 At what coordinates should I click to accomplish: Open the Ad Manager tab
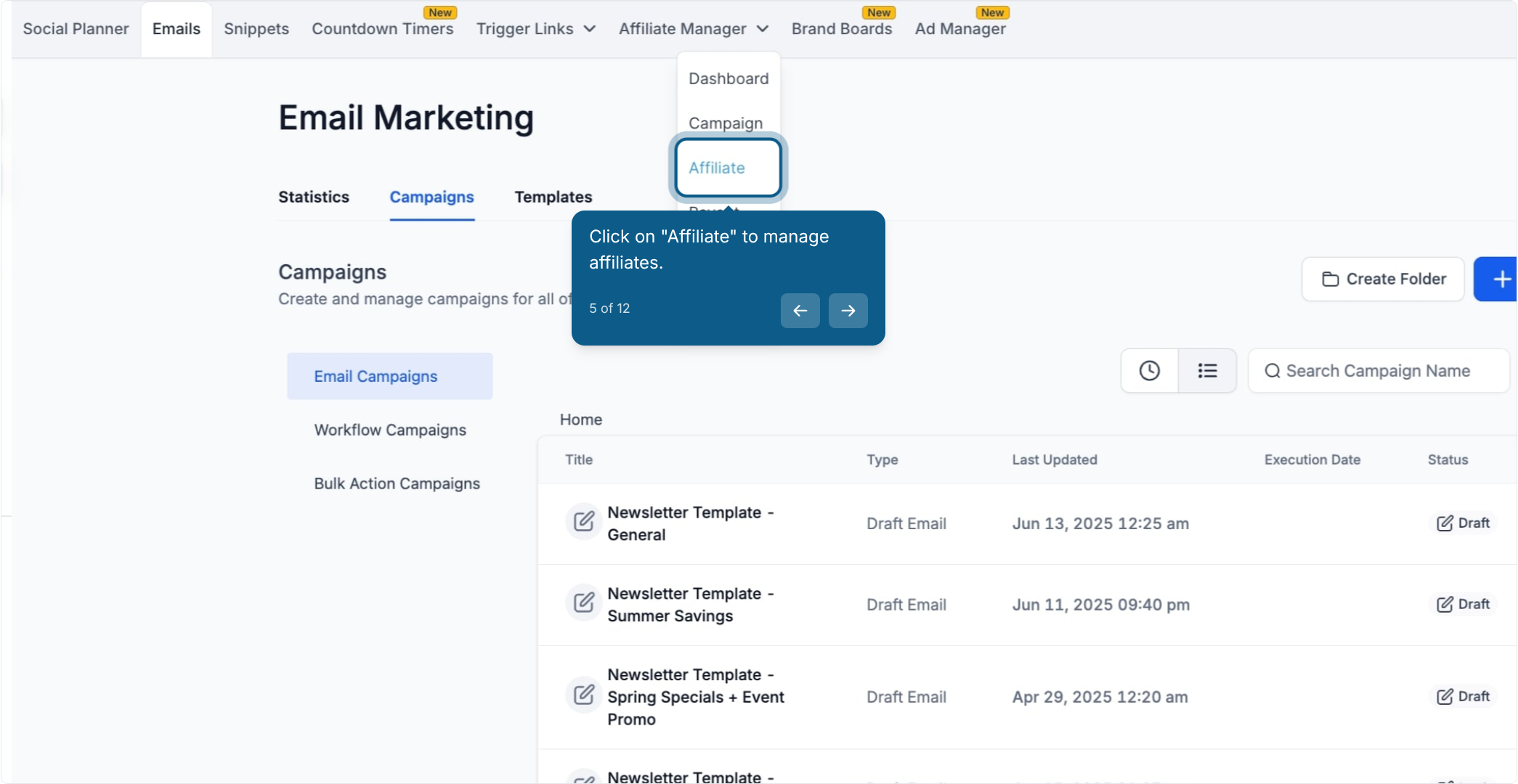[x=960, y=29]
